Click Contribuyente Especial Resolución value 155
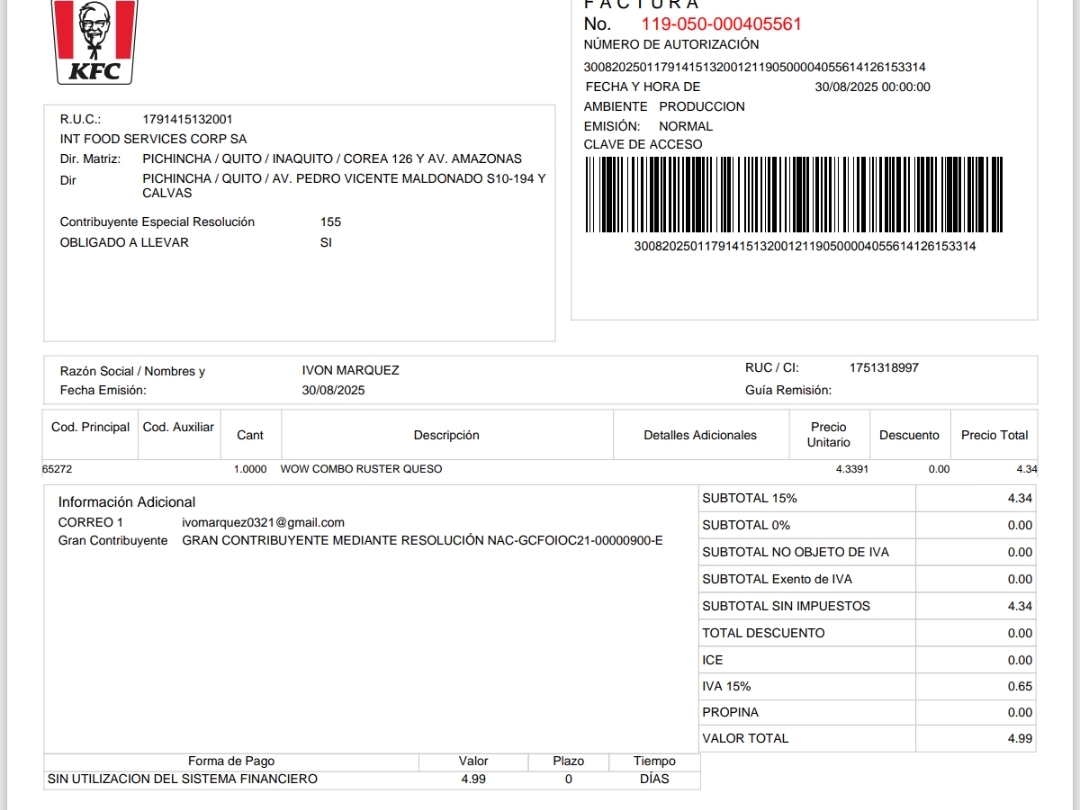The height and width of the screenshot is (810, 1080). [331, 222]
